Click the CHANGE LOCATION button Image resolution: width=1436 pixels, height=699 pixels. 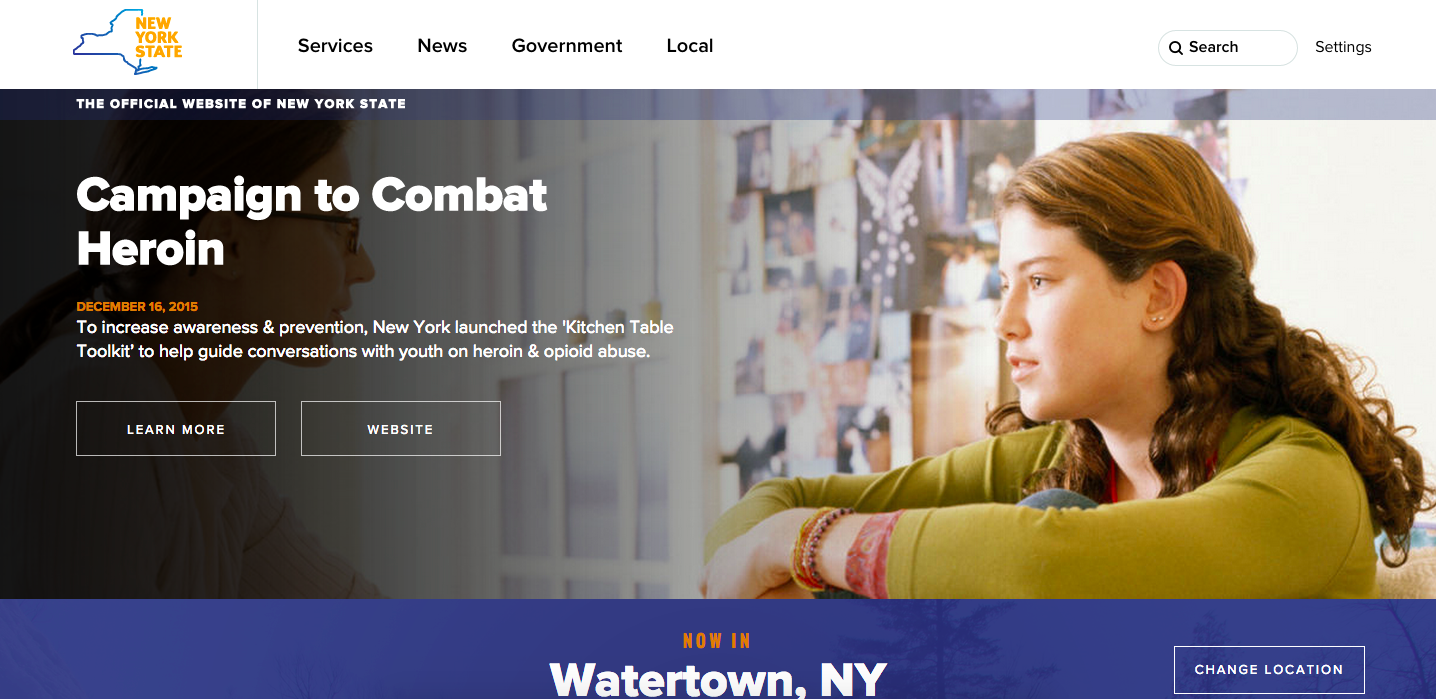pyautogui.click(x=1269, y=670)
